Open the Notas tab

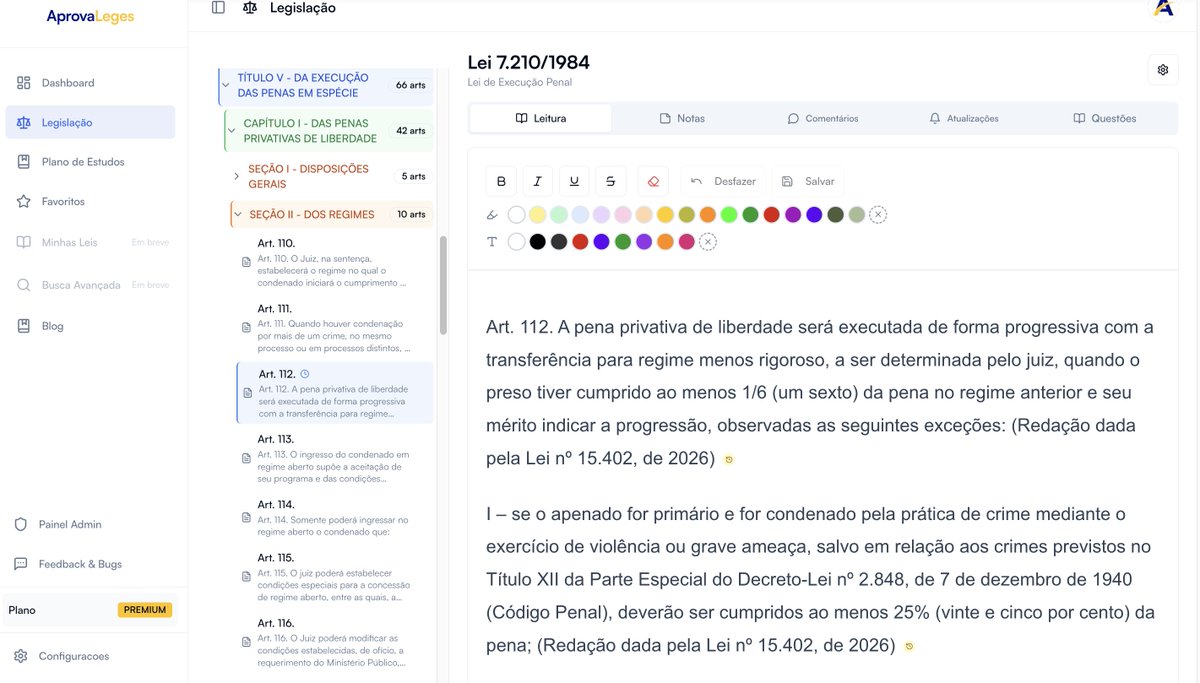pyautogui.click(x=682, y=118)
